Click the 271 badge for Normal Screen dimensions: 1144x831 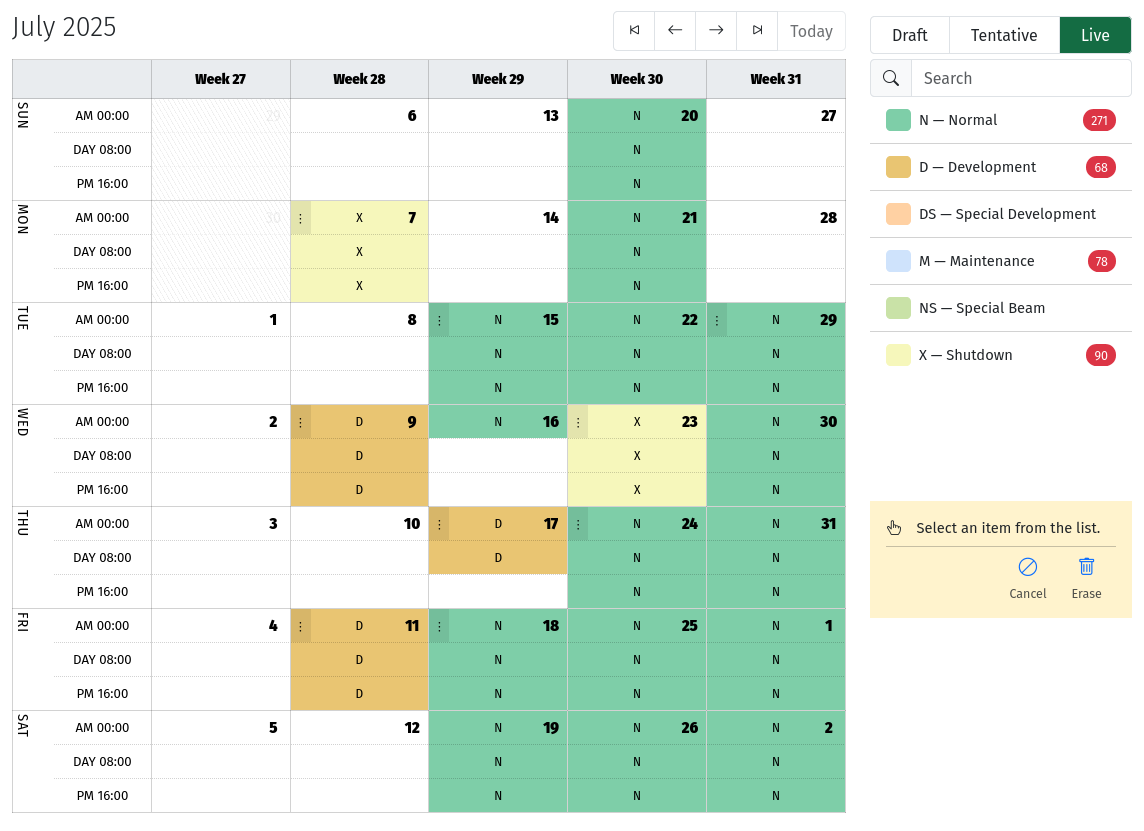pos(1099,120)
